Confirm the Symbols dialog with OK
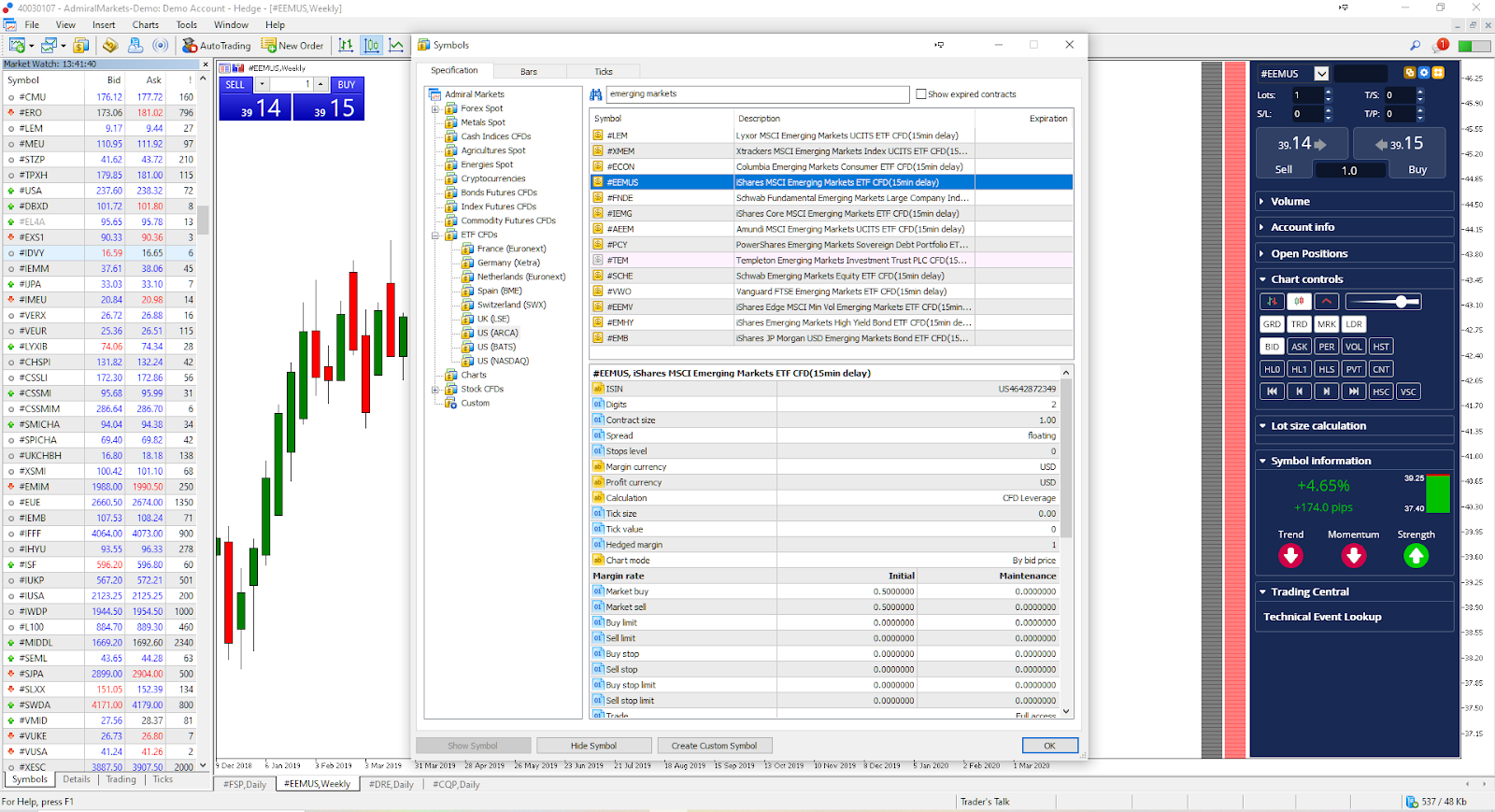This screenshot has height=812, width=1495. click(x=1049, y=746)
